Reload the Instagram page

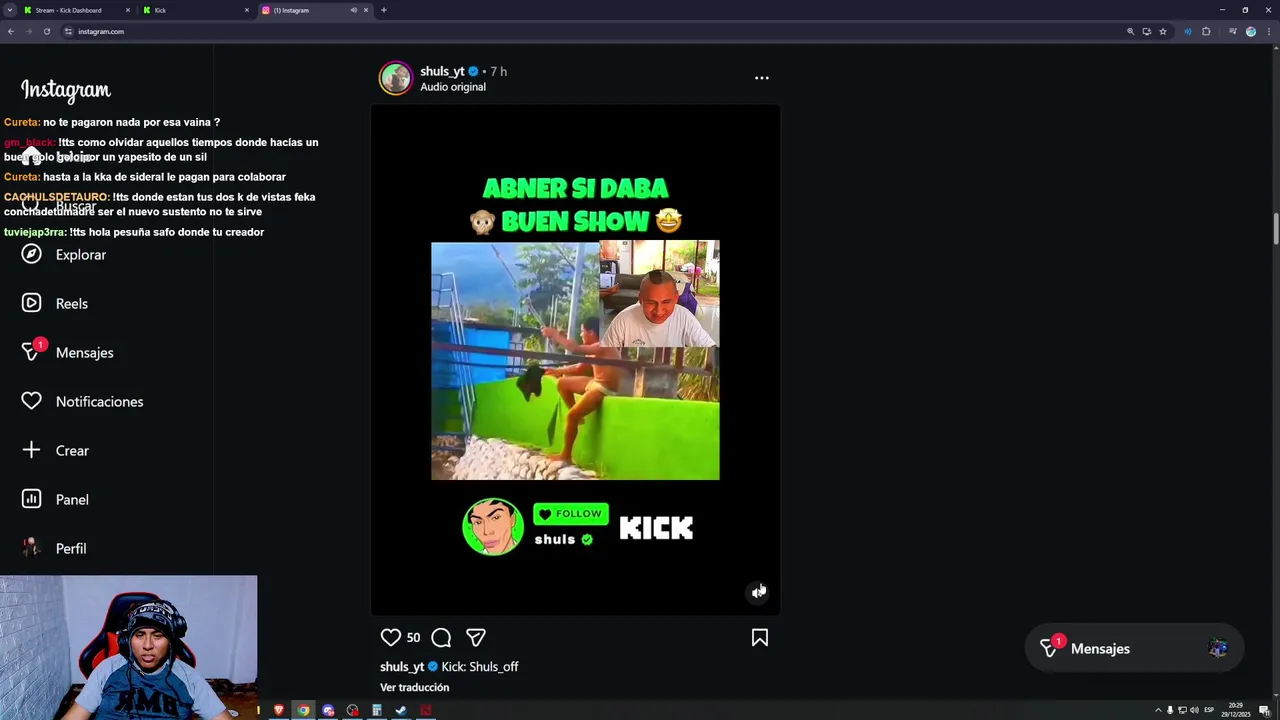[46, 31]
